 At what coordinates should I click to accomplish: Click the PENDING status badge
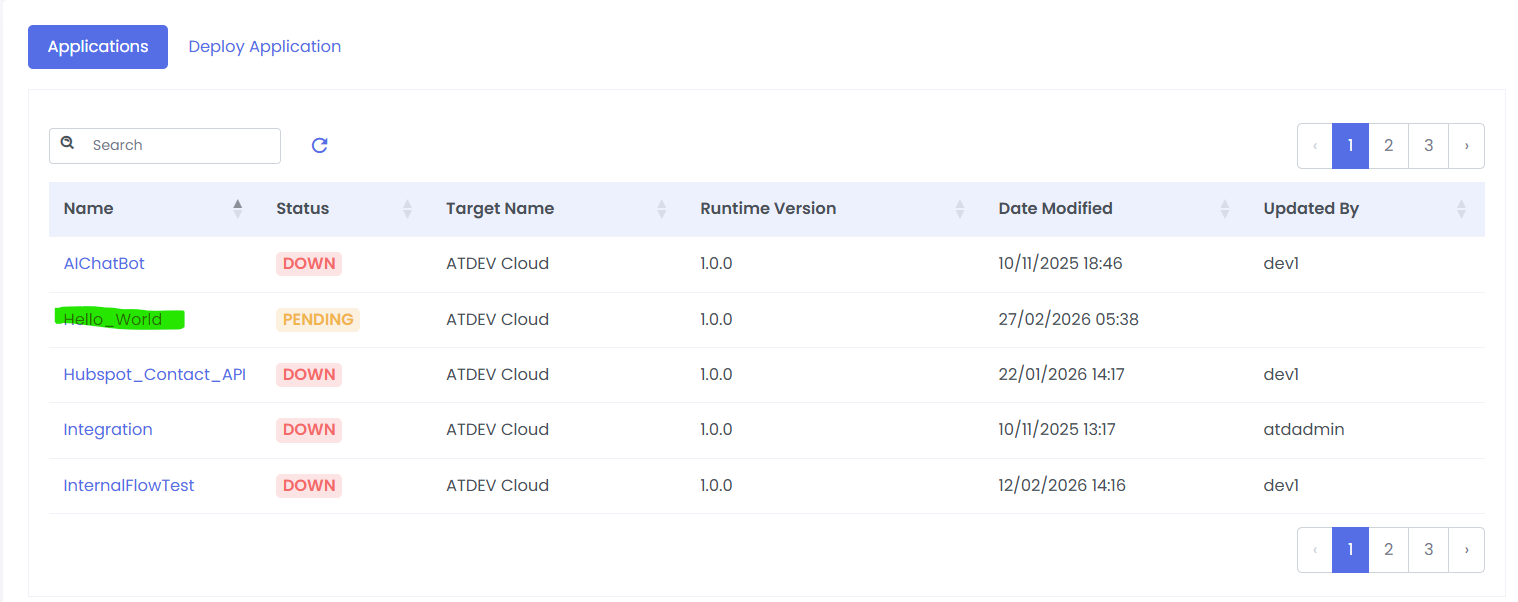[317, 320]
